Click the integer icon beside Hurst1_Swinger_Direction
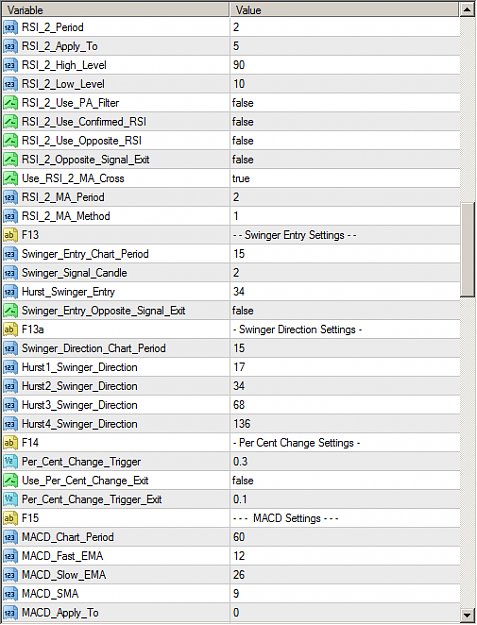 [10, 367]
